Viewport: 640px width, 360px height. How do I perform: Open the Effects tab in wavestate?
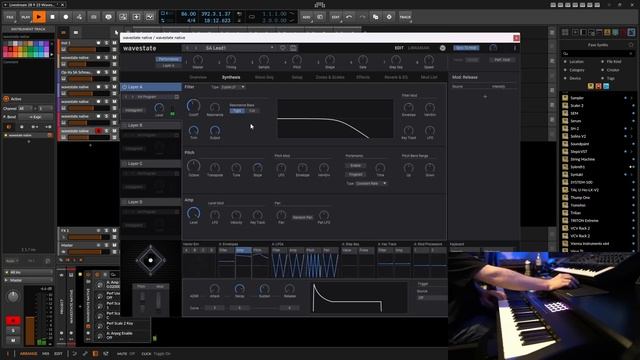click(363, 77)
